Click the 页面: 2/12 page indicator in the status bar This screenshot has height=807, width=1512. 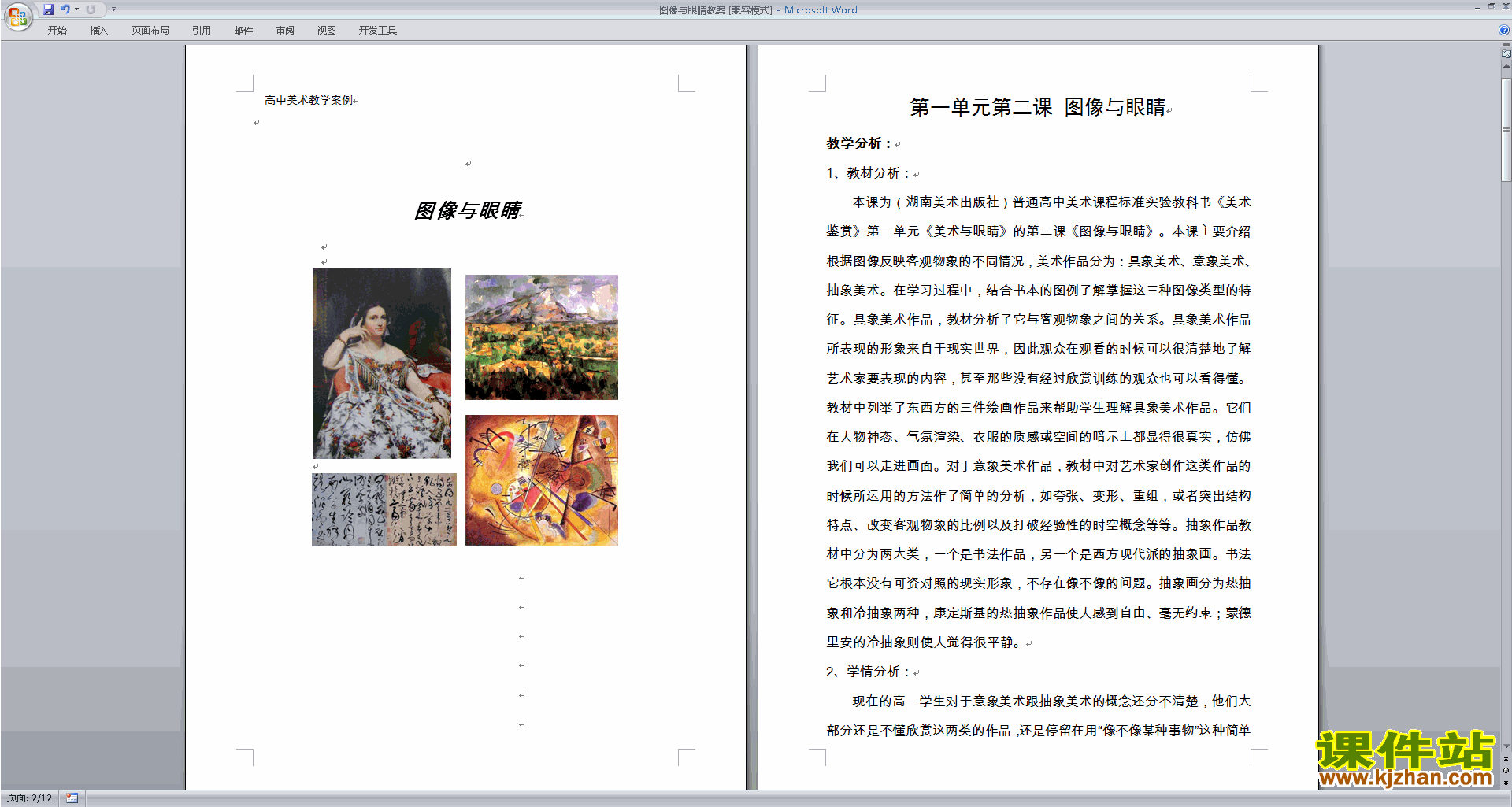[30, 798]
